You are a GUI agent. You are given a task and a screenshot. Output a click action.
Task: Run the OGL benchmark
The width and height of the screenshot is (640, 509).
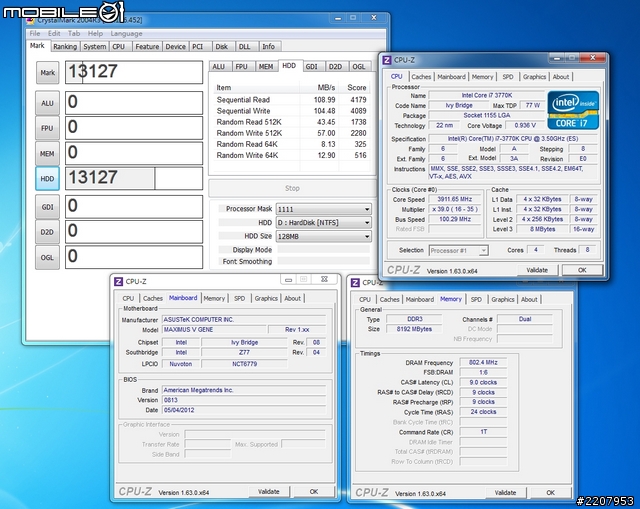pos(47,258)
